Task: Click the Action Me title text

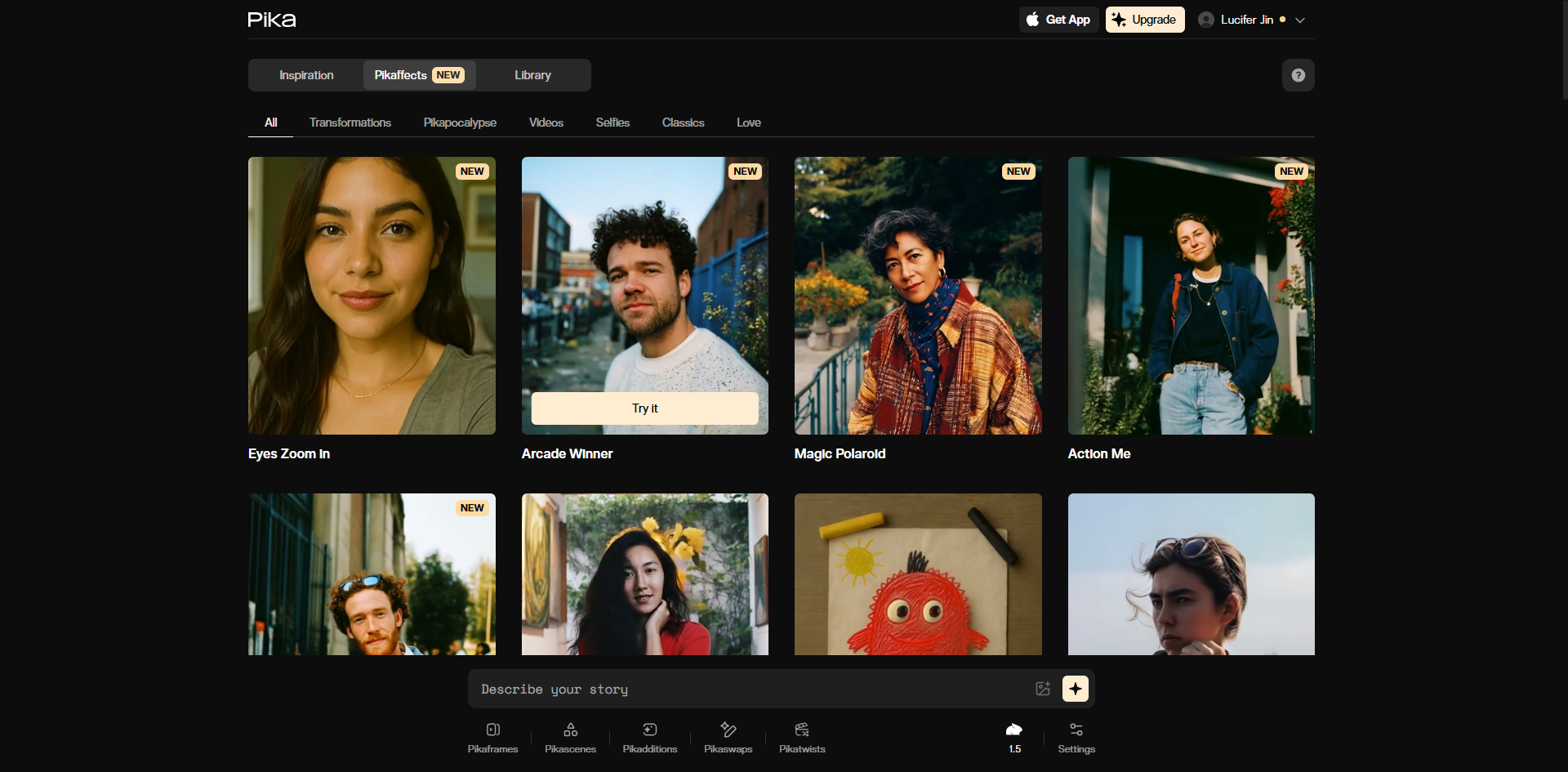Action: click(x=1098, y=453)
